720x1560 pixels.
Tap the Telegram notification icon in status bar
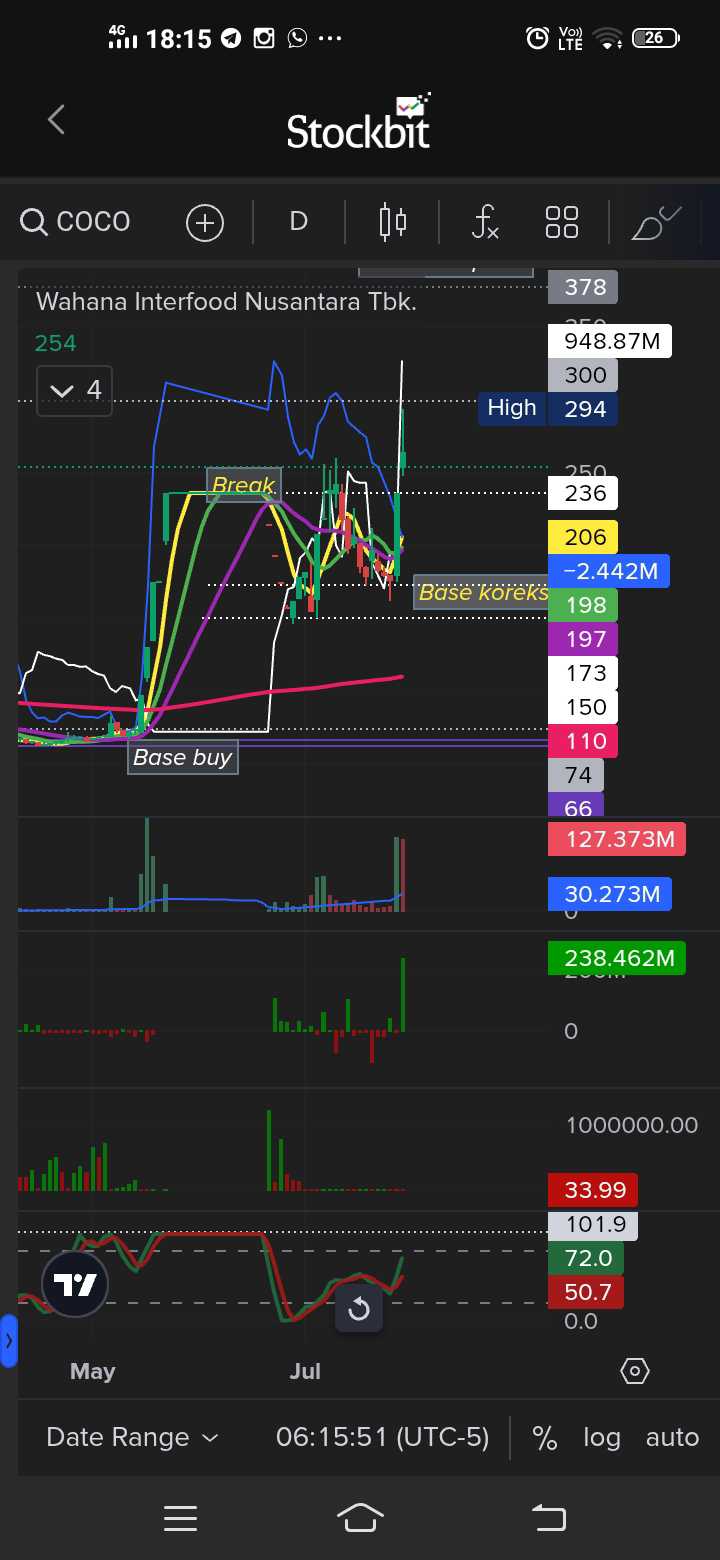click(x=231, y=39)
